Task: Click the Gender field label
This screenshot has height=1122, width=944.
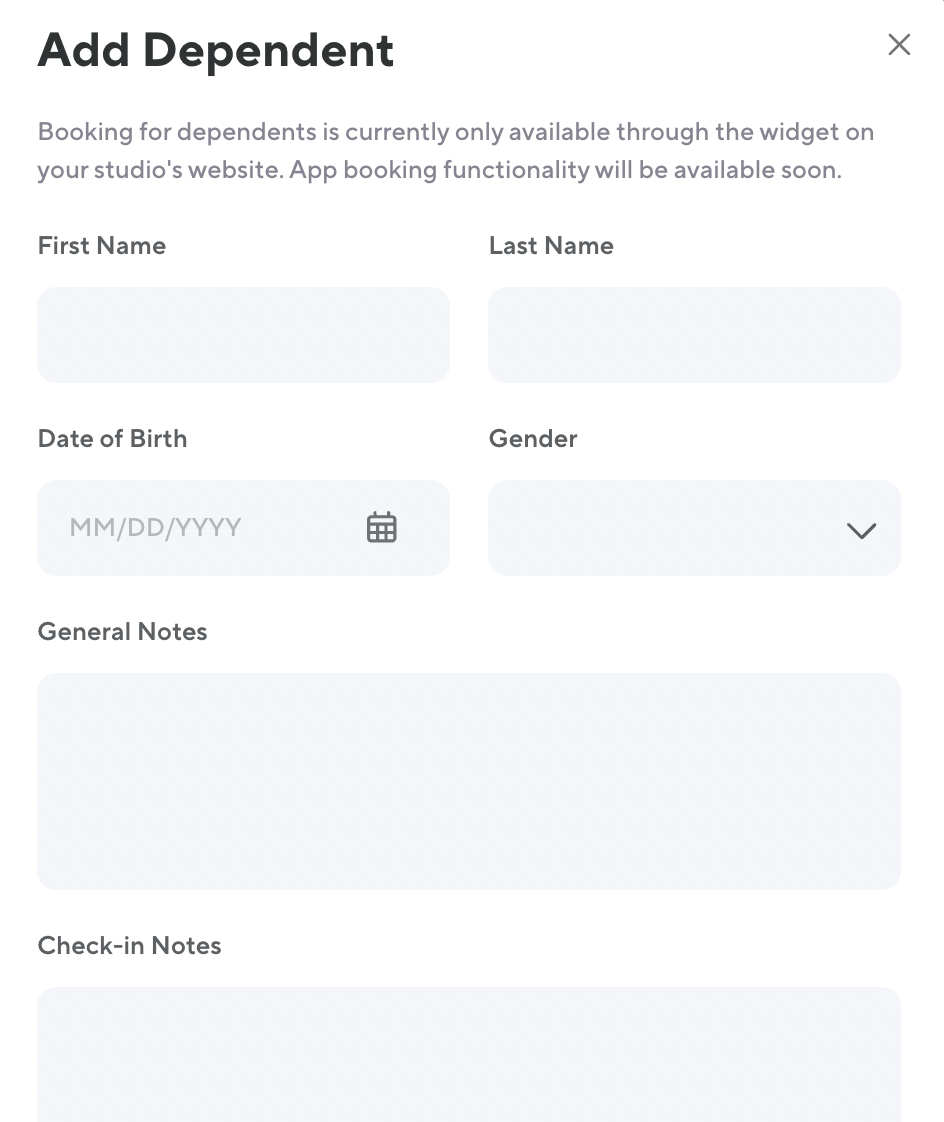Action: tap(533, 439)
